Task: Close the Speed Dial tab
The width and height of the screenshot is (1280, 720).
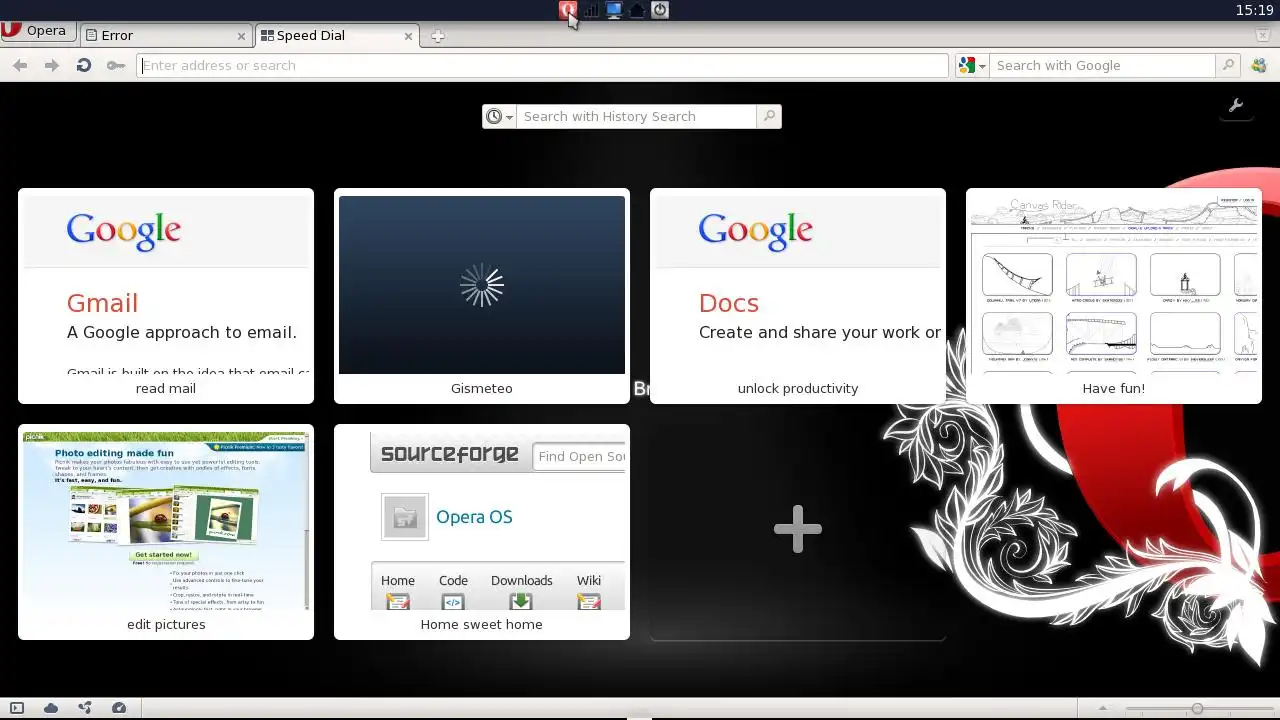Action: 408,36
